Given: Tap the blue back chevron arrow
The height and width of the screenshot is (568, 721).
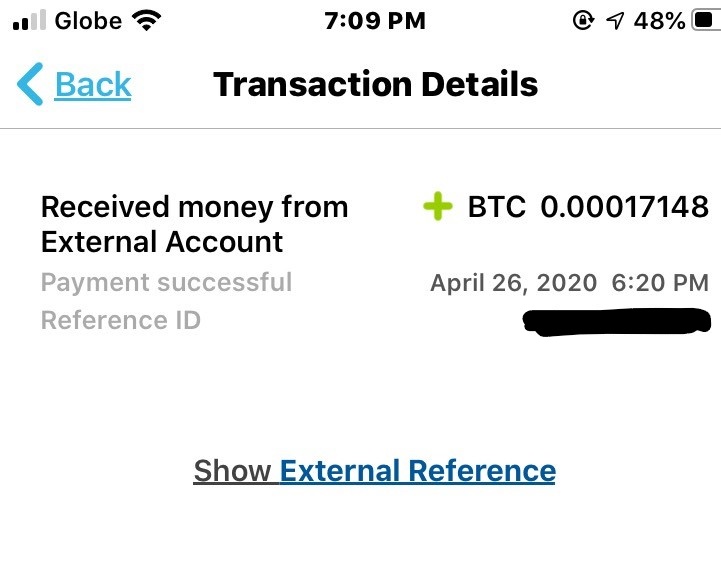Looking at the screenshot, I should point(30,84).
